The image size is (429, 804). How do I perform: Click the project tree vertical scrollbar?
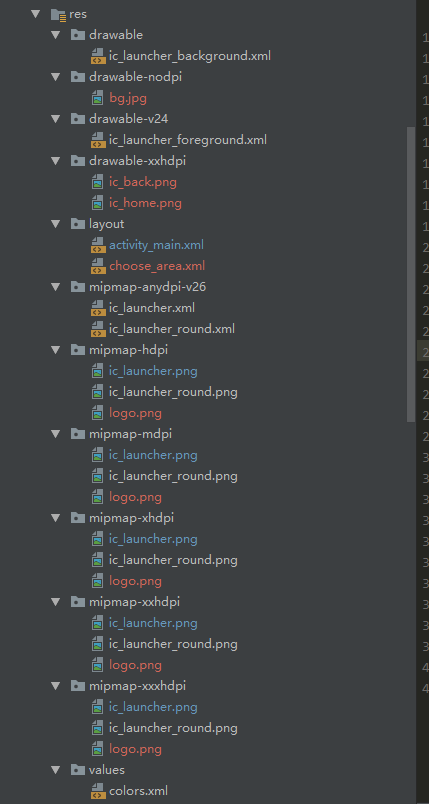click(411, 274)
